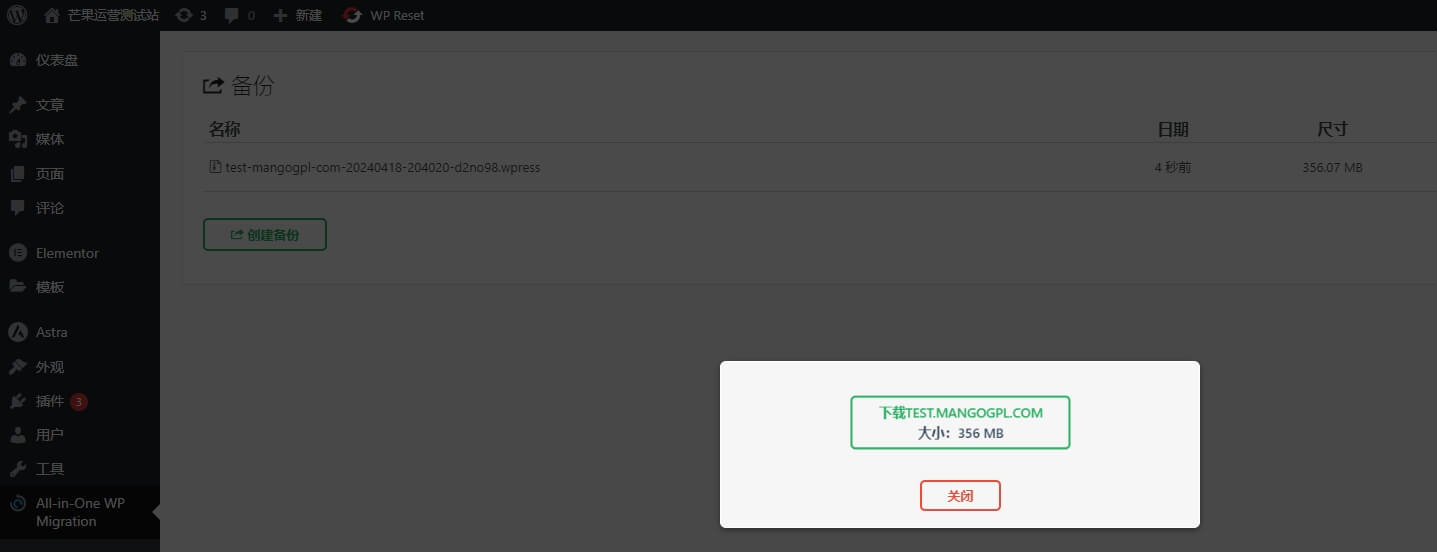The height and width of the screenshot is (552, 1437).
Task: Open the updates icon showing 3
Action: (183, 15)
